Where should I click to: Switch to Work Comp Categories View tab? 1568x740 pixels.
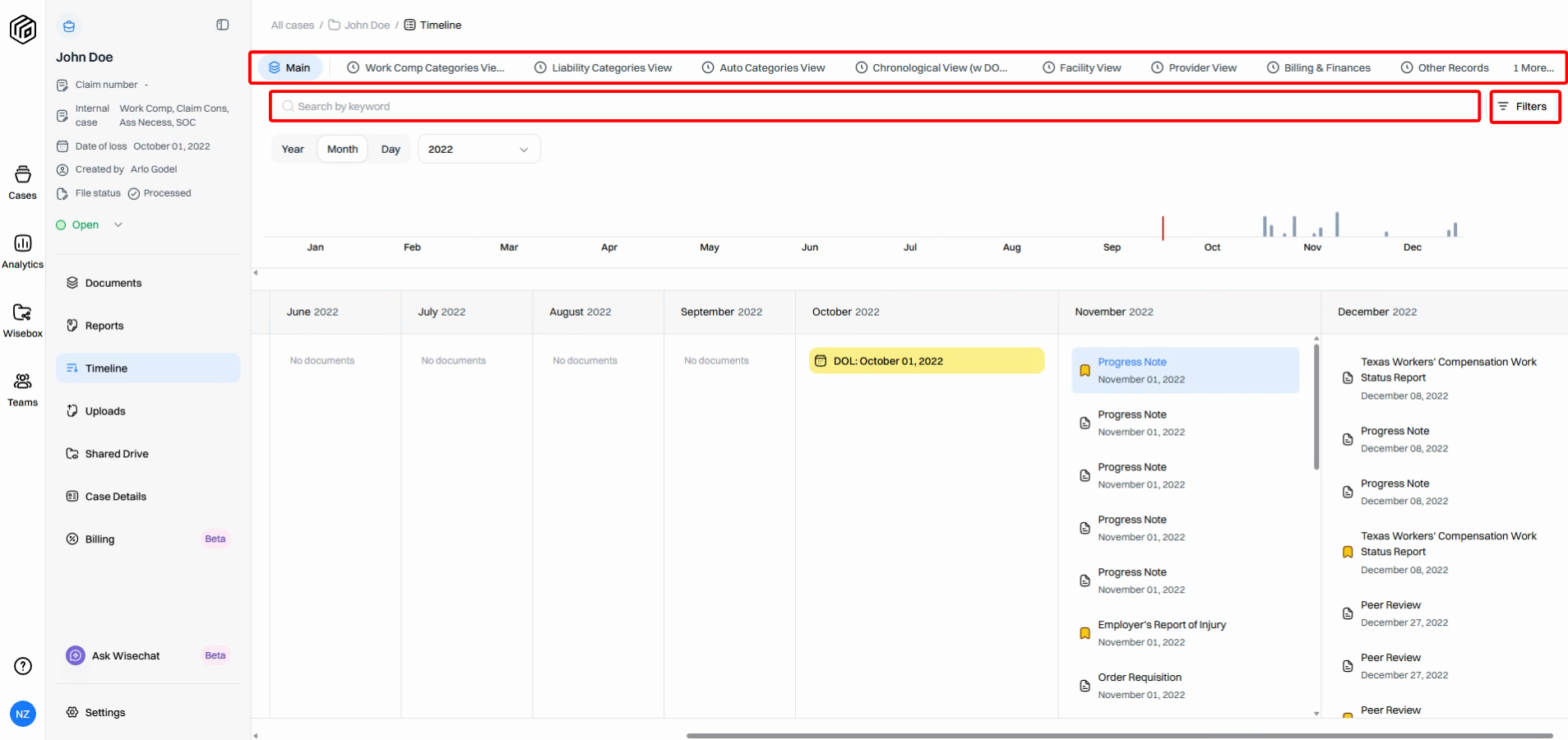click(426, 67)
